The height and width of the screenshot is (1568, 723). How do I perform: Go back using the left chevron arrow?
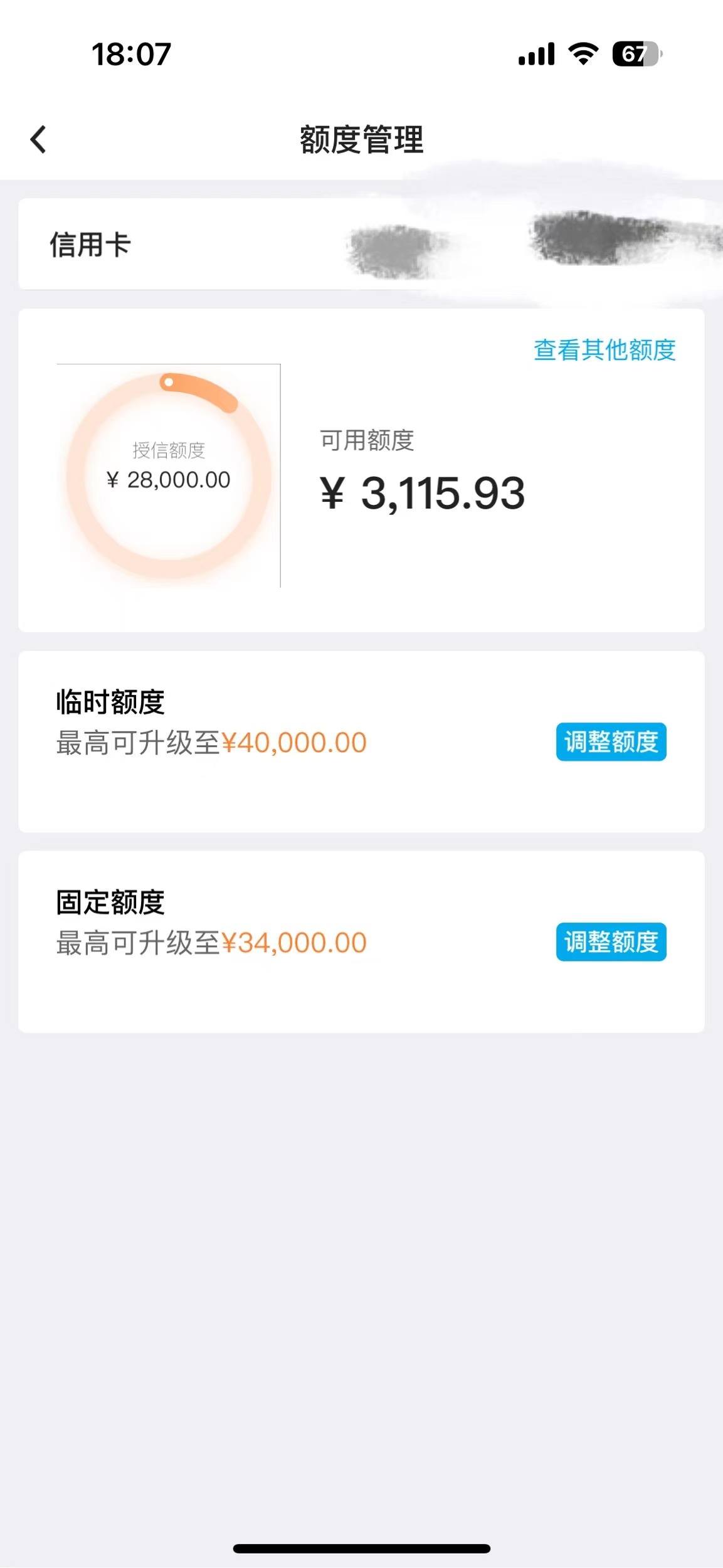click(38, 139)
